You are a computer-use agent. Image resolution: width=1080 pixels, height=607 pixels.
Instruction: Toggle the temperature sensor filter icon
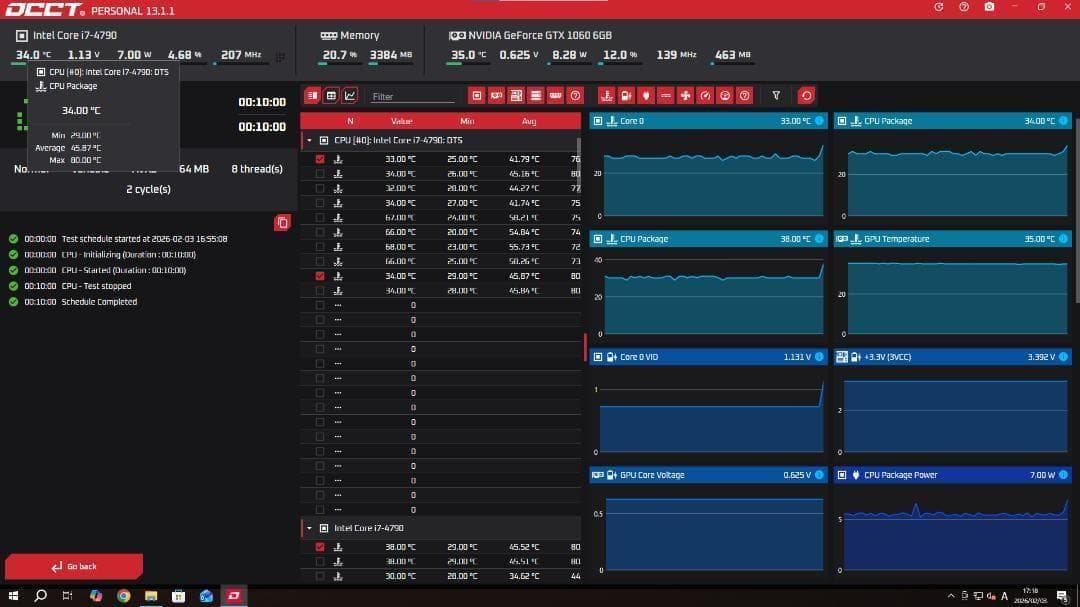pos(607,96)
